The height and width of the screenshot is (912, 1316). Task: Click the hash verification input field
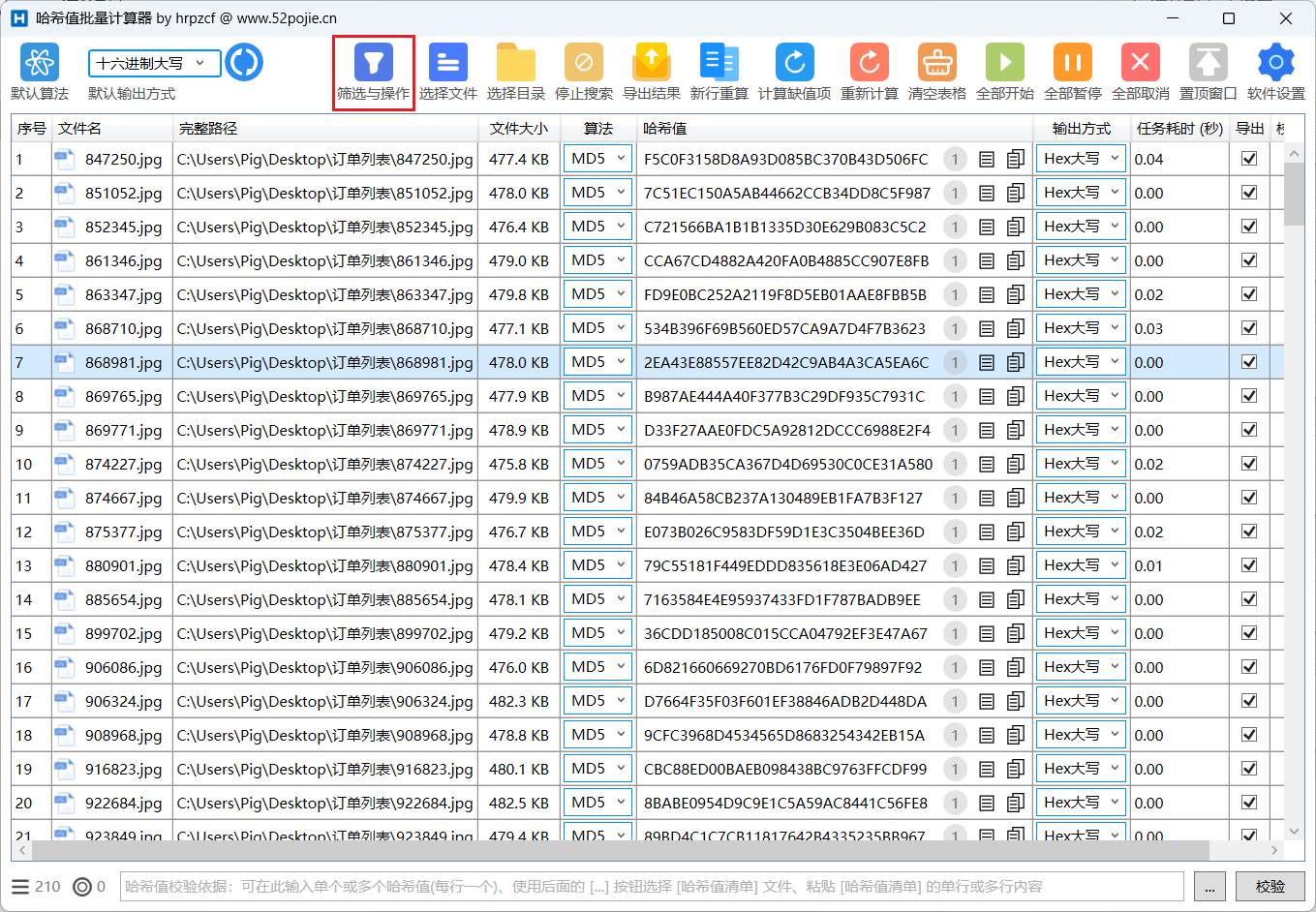tap(651, 887)
